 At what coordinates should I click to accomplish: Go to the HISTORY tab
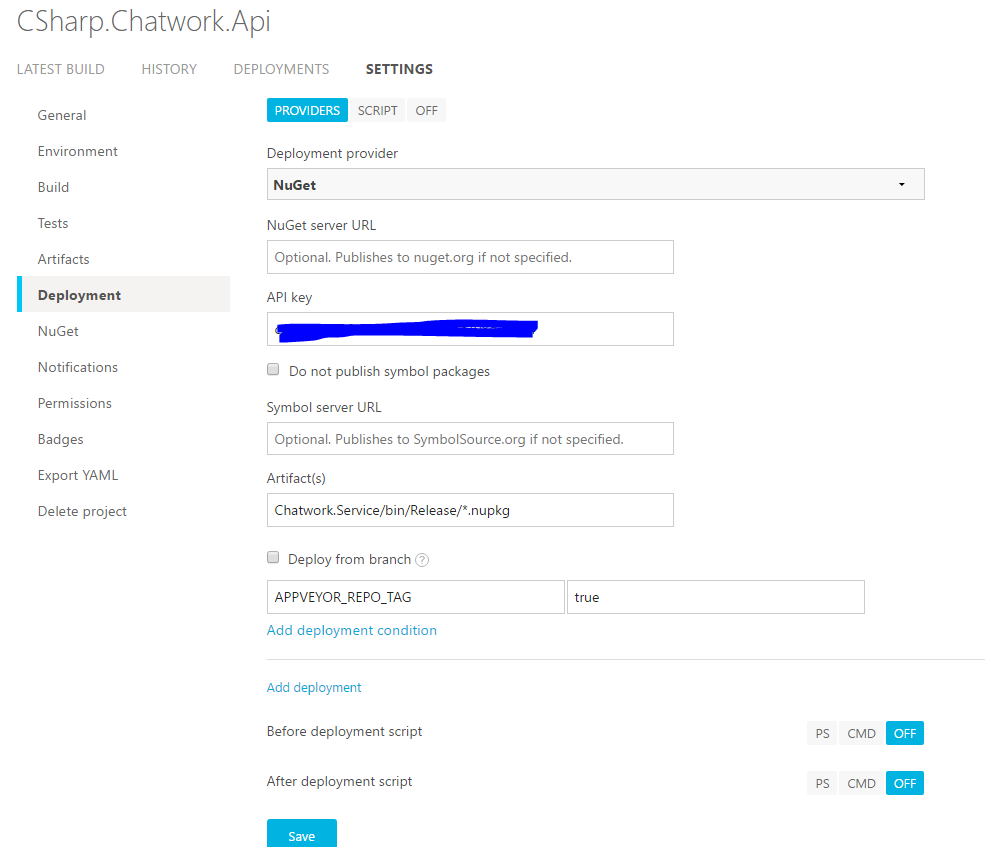[169, 69]
